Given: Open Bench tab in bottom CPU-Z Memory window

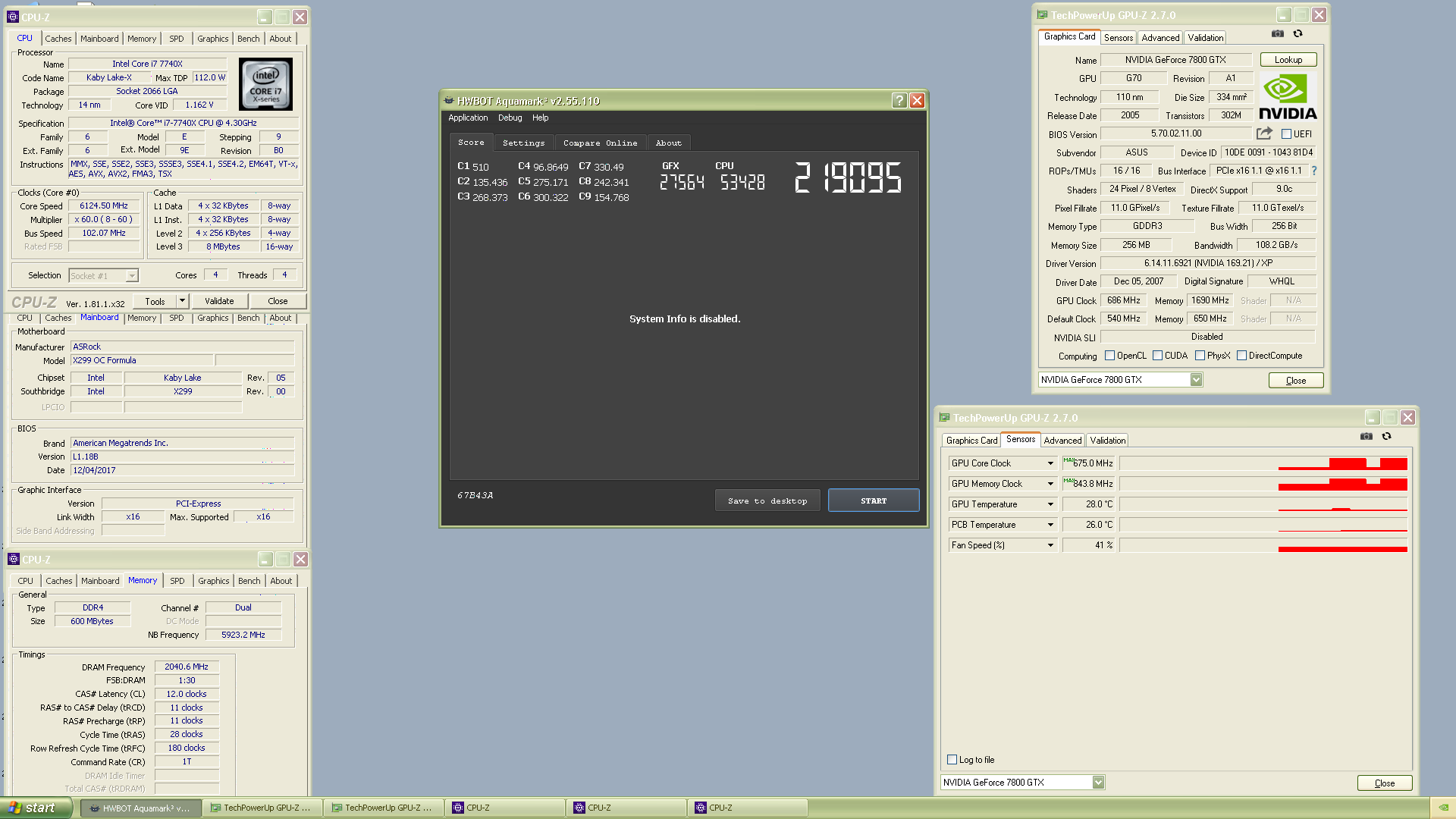Looking at the screenshot, I should click(x=249, y=581).
